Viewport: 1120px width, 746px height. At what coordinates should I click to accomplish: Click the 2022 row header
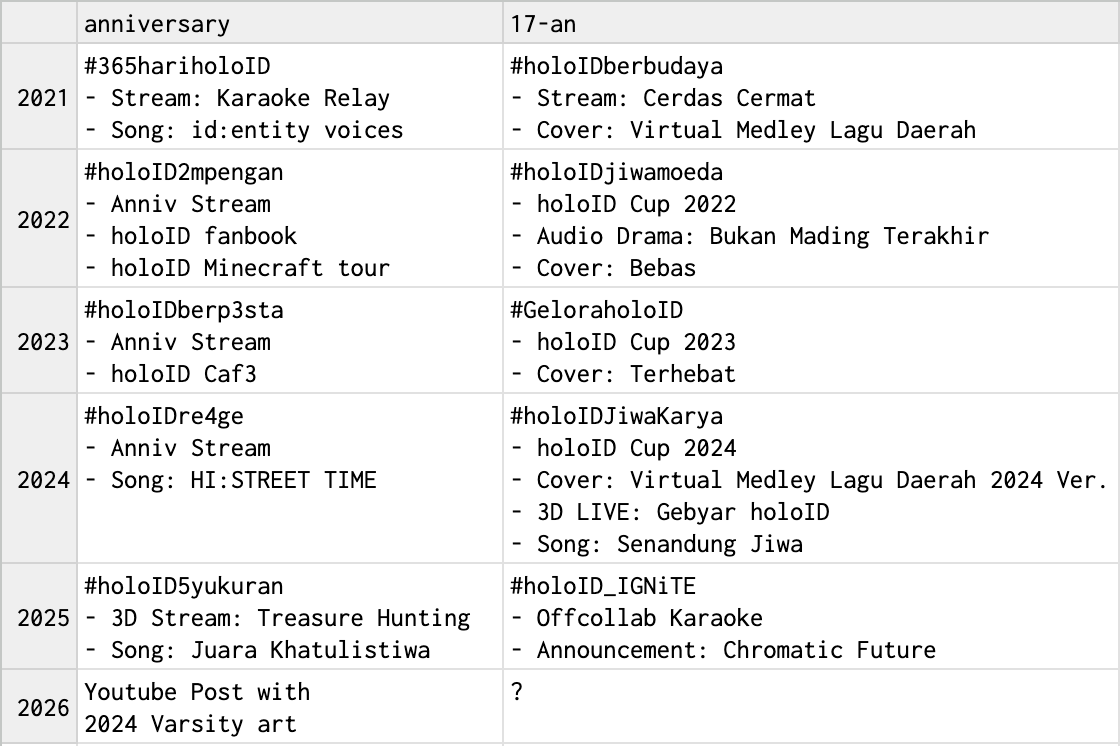coord(39,219)
